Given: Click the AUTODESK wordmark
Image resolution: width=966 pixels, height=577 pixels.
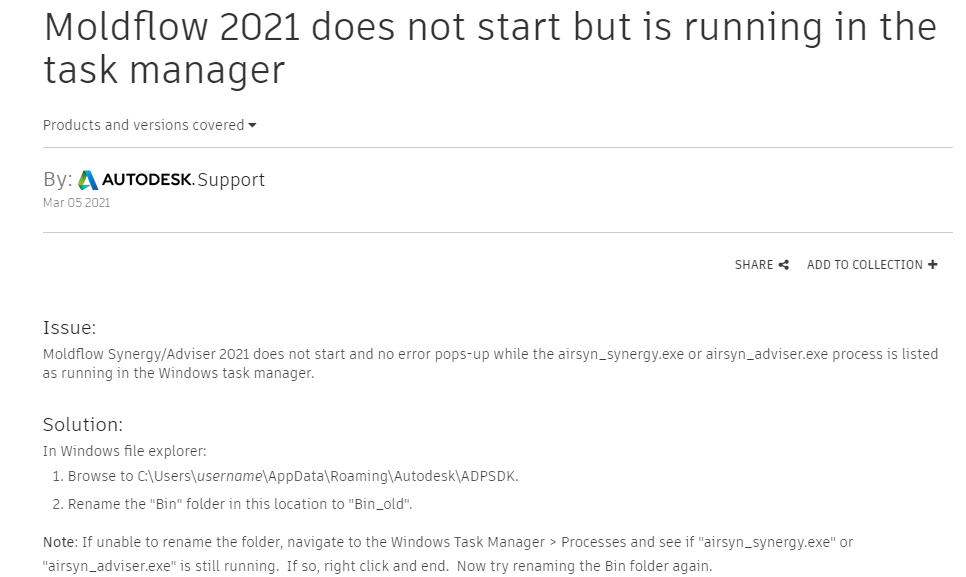Looking at the screenshot, I should click(x=146, y=181).
